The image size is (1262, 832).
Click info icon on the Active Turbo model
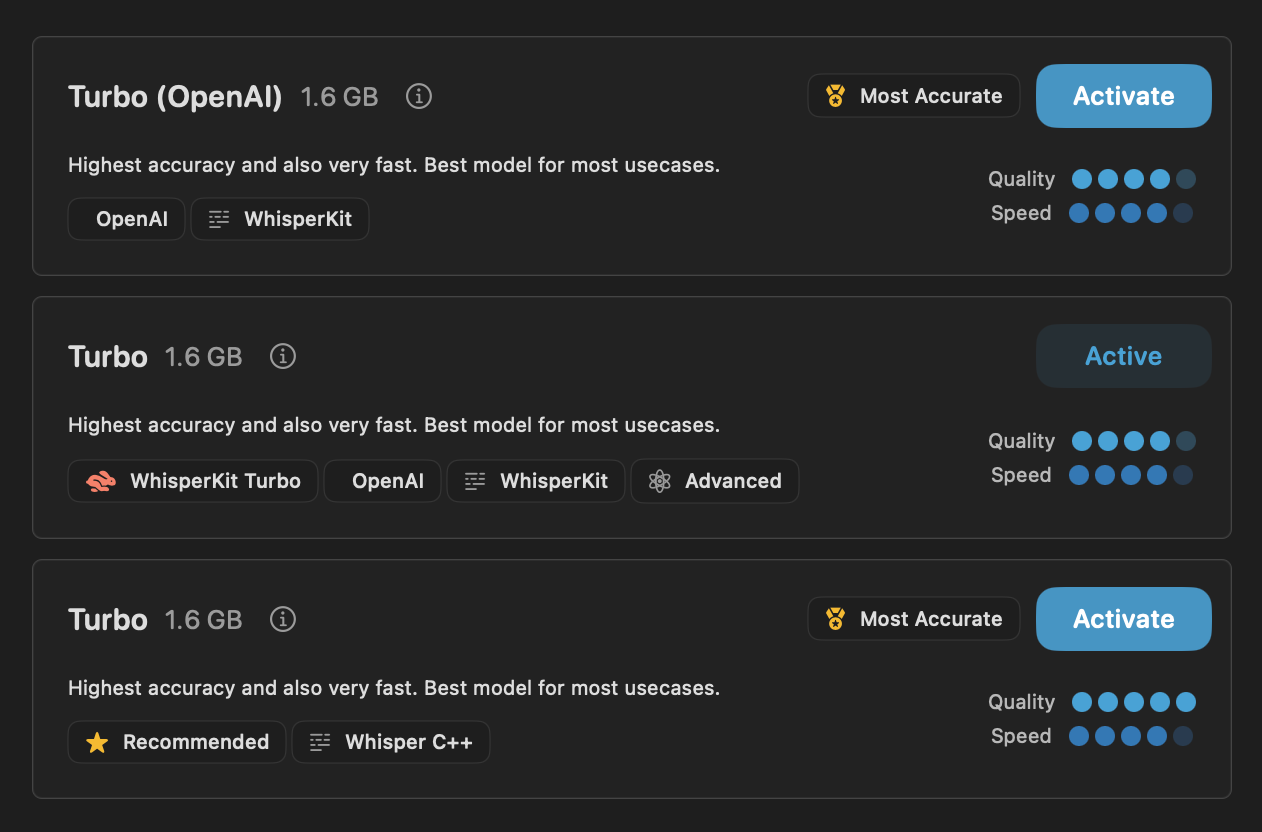pos(283,356)
